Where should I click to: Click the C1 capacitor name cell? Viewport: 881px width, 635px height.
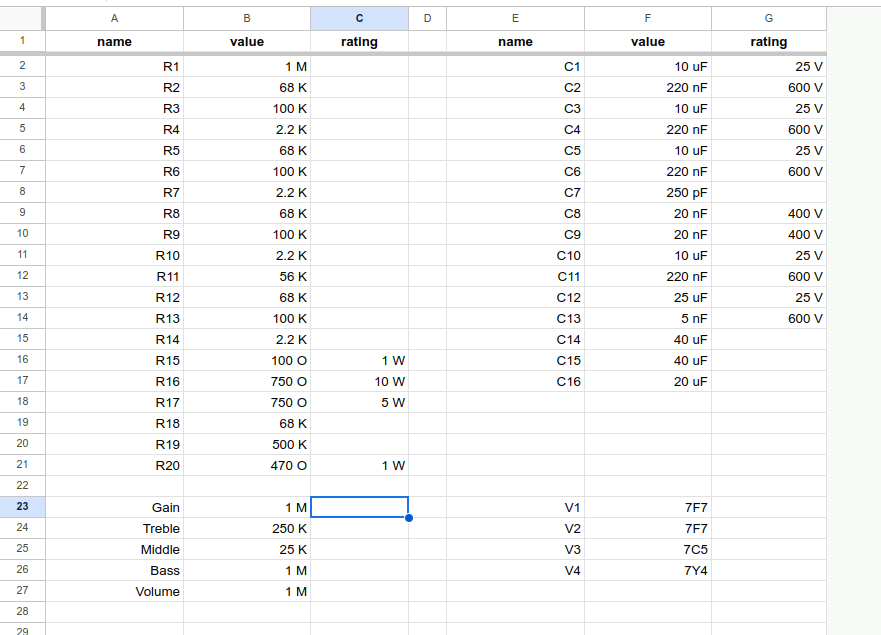pyautogui.click(x=515, y=66)
